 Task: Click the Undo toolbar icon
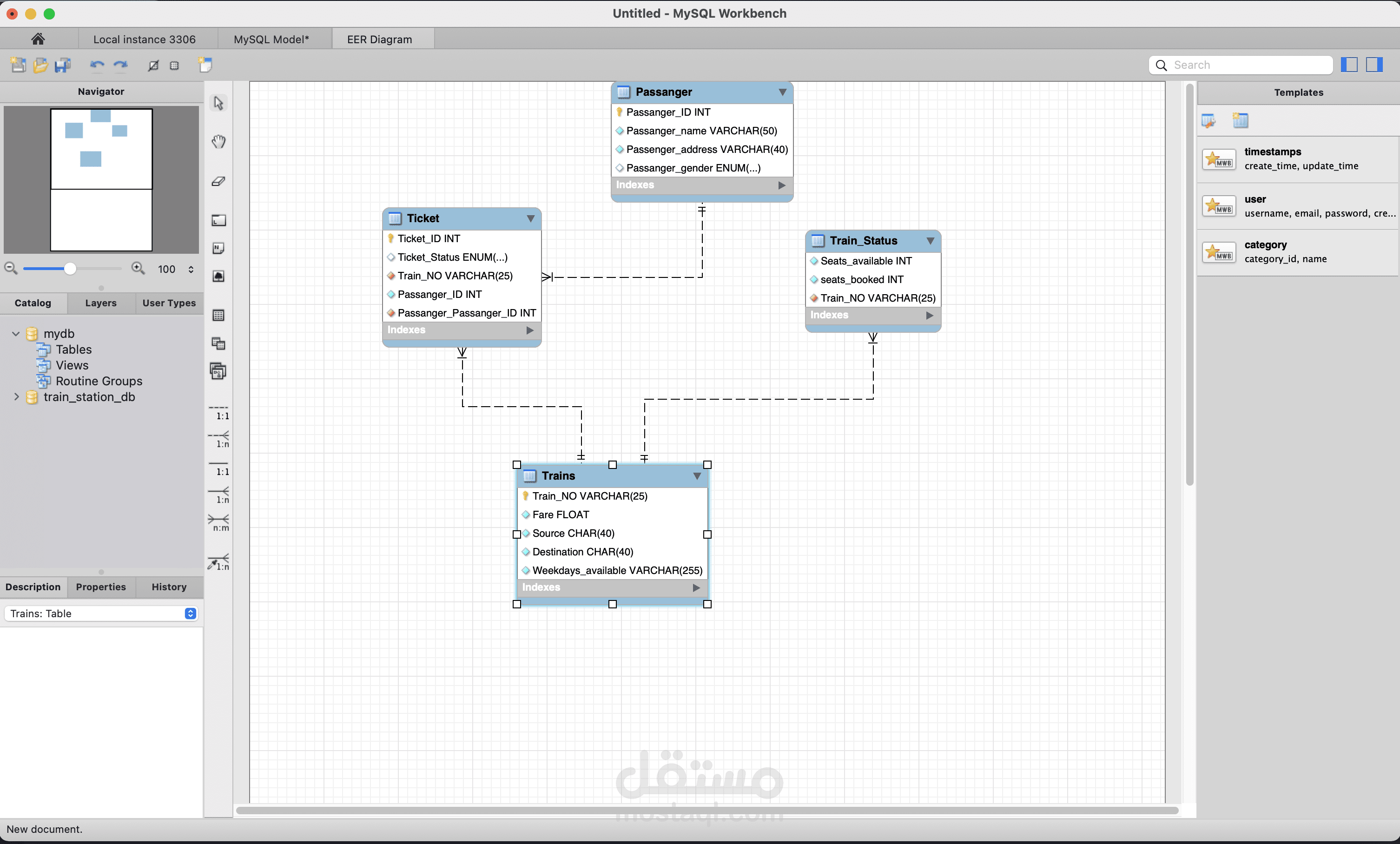coord(96,65)
